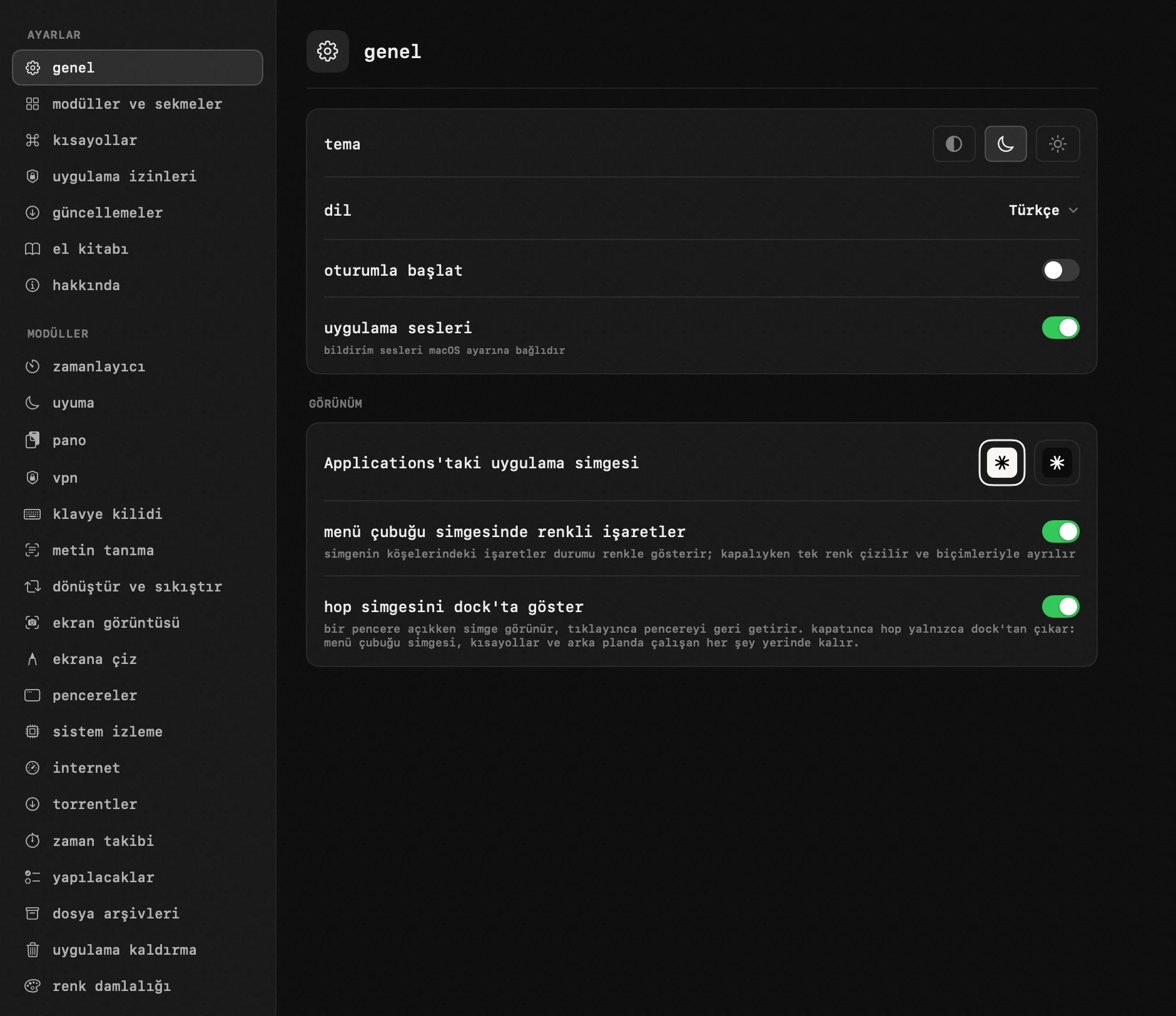Toggle hop simgesini dock'ta göster switch

click(1061, 606)
